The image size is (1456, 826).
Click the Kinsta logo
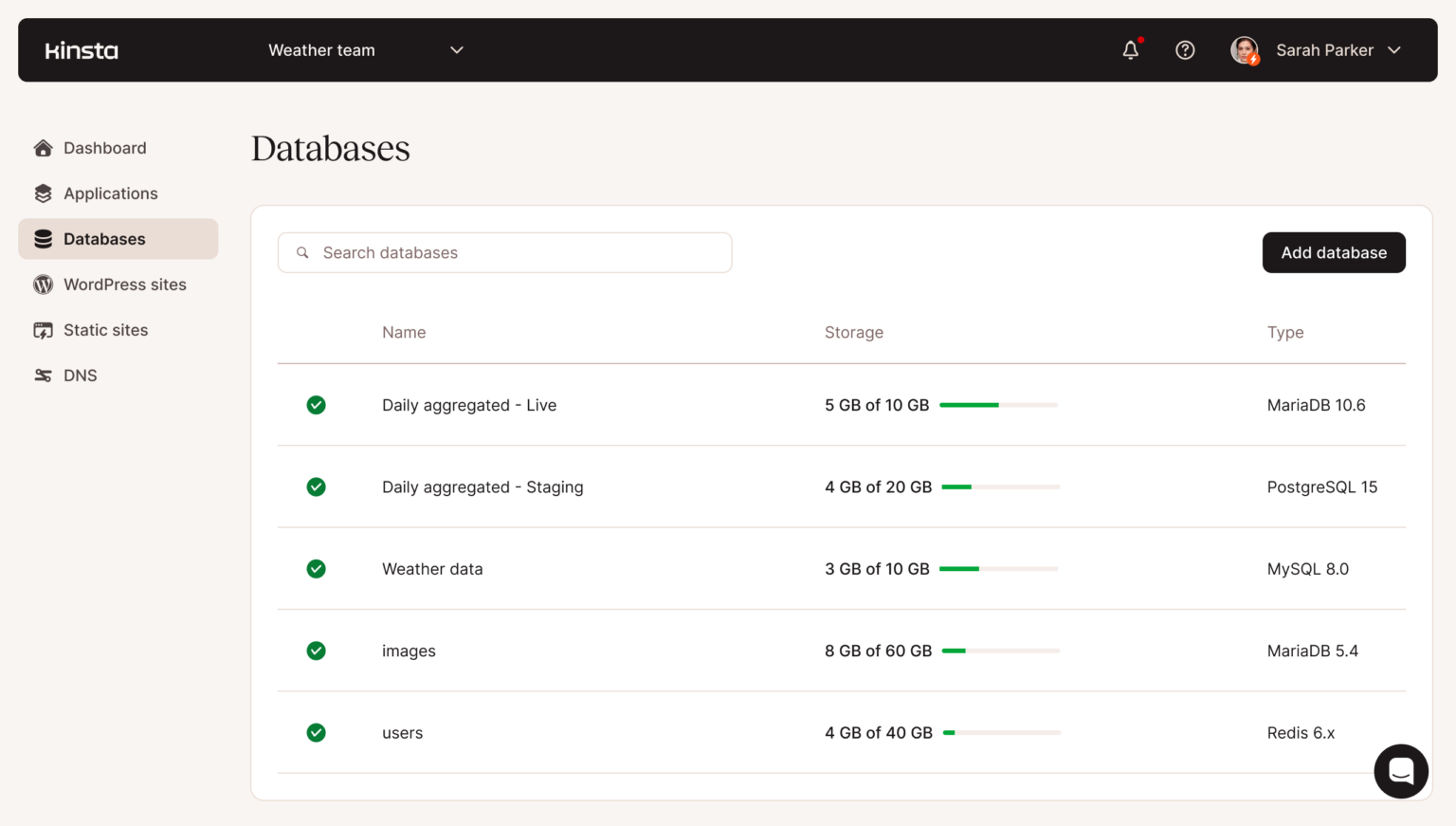click(82, 49)
